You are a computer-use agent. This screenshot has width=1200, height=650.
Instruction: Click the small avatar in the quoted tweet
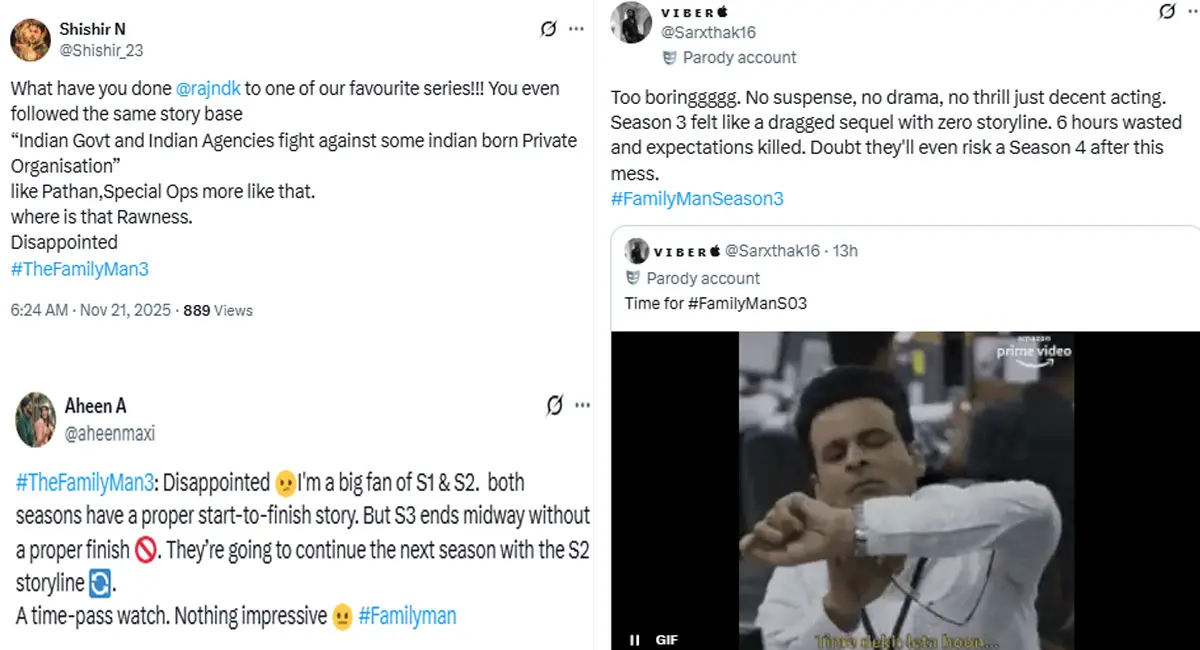click(636, 250)
